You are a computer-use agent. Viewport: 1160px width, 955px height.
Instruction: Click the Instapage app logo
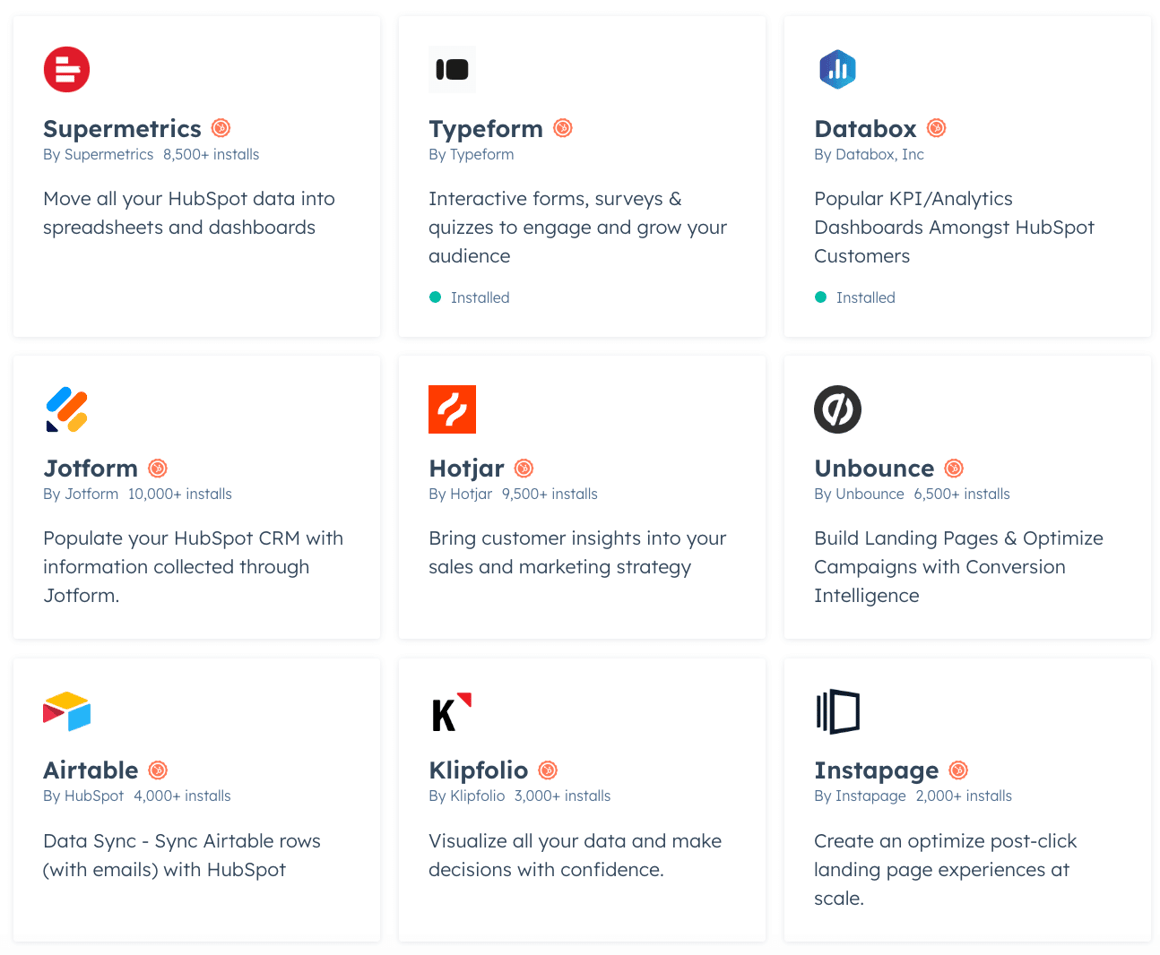pyautogui.click(x=837, y=711)
